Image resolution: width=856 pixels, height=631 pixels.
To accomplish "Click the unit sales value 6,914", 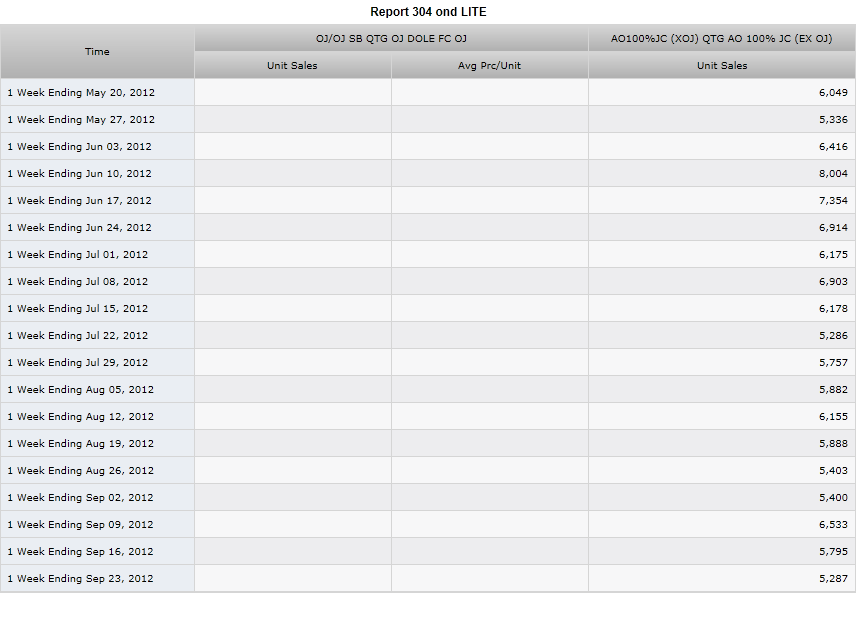I will (x=833, y=228).
